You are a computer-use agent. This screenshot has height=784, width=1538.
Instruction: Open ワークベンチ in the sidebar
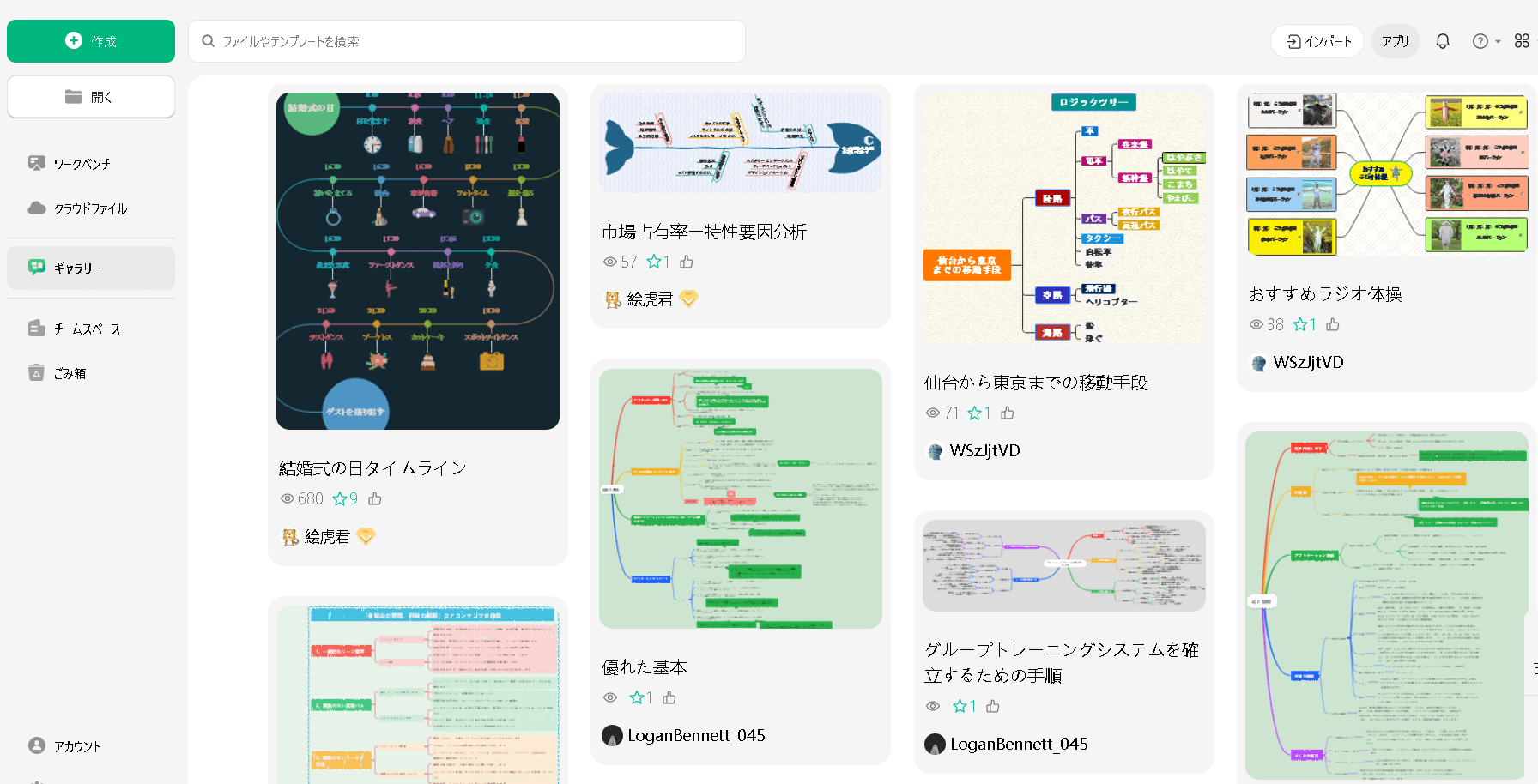point(91,163)
